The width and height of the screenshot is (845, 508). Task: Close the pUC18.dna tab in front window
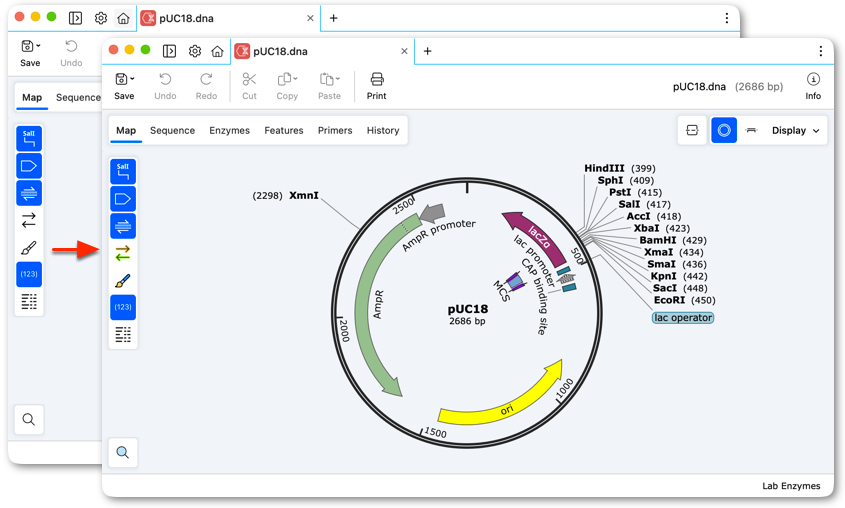click(x=404, y=51)
